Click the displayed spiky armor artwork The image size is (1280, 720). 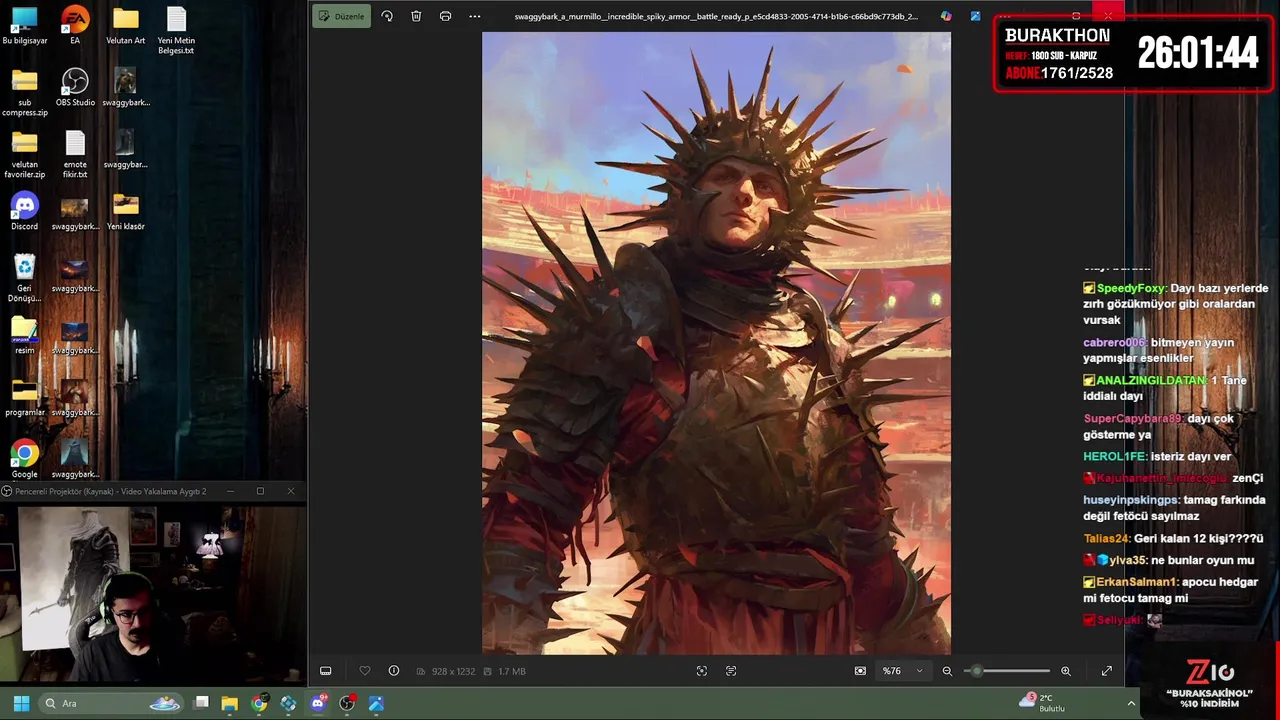[716, 343]
